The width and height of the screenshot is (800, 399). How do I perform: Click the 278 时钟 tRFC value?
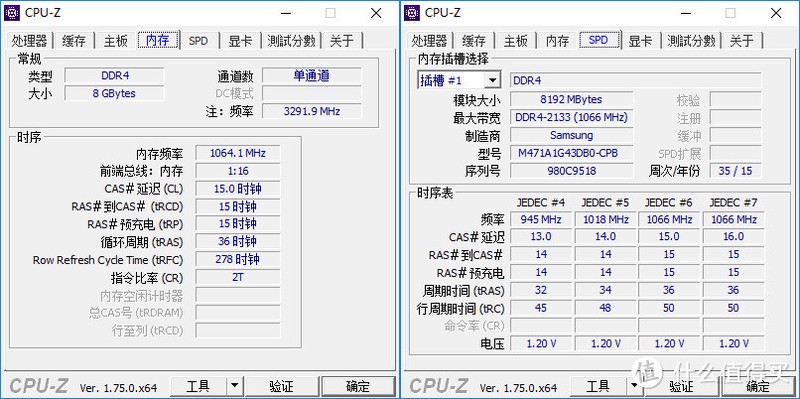click(238, 259)
